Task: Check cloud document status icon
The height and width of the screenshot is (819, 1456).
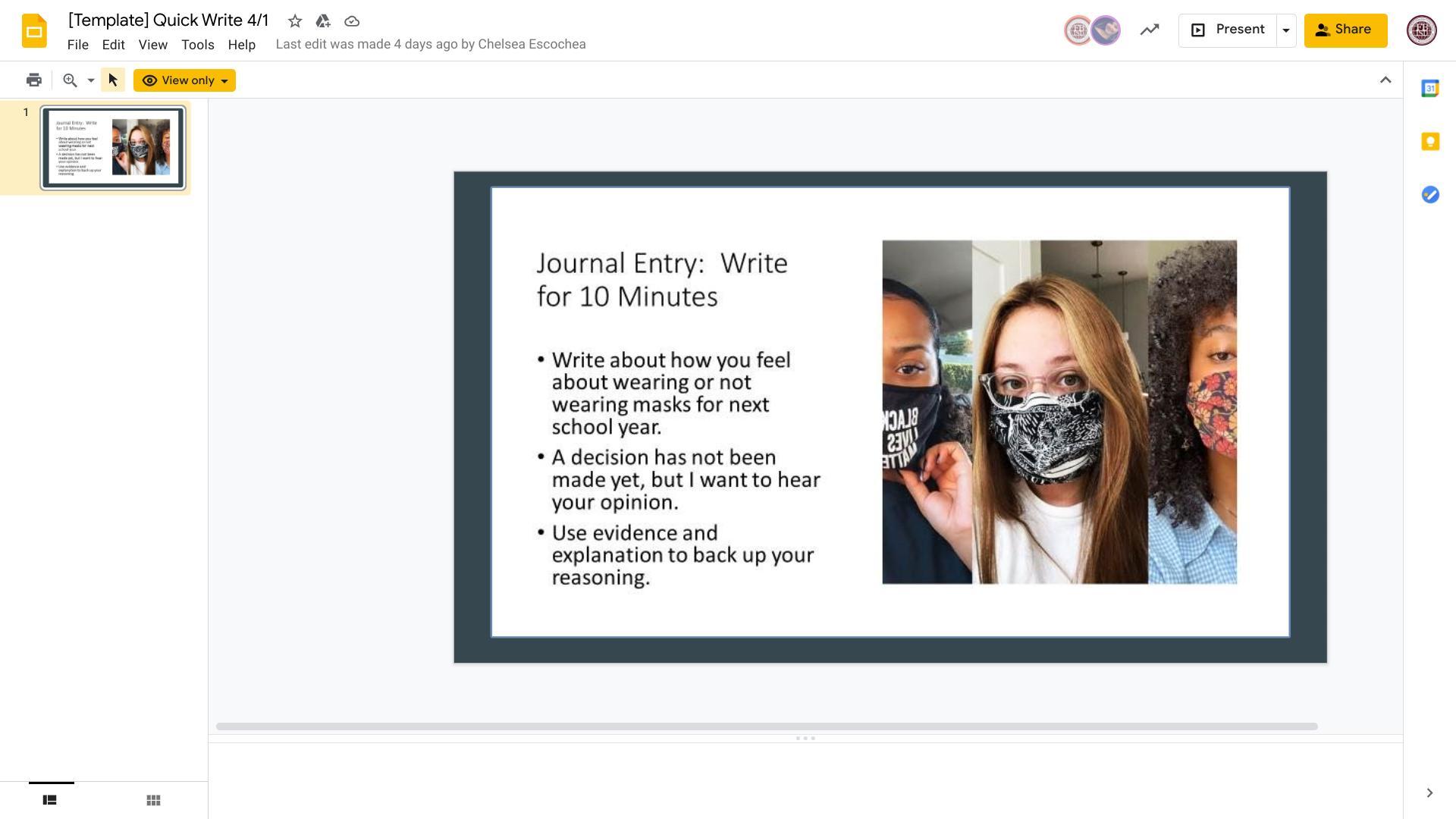Action: 351,21
